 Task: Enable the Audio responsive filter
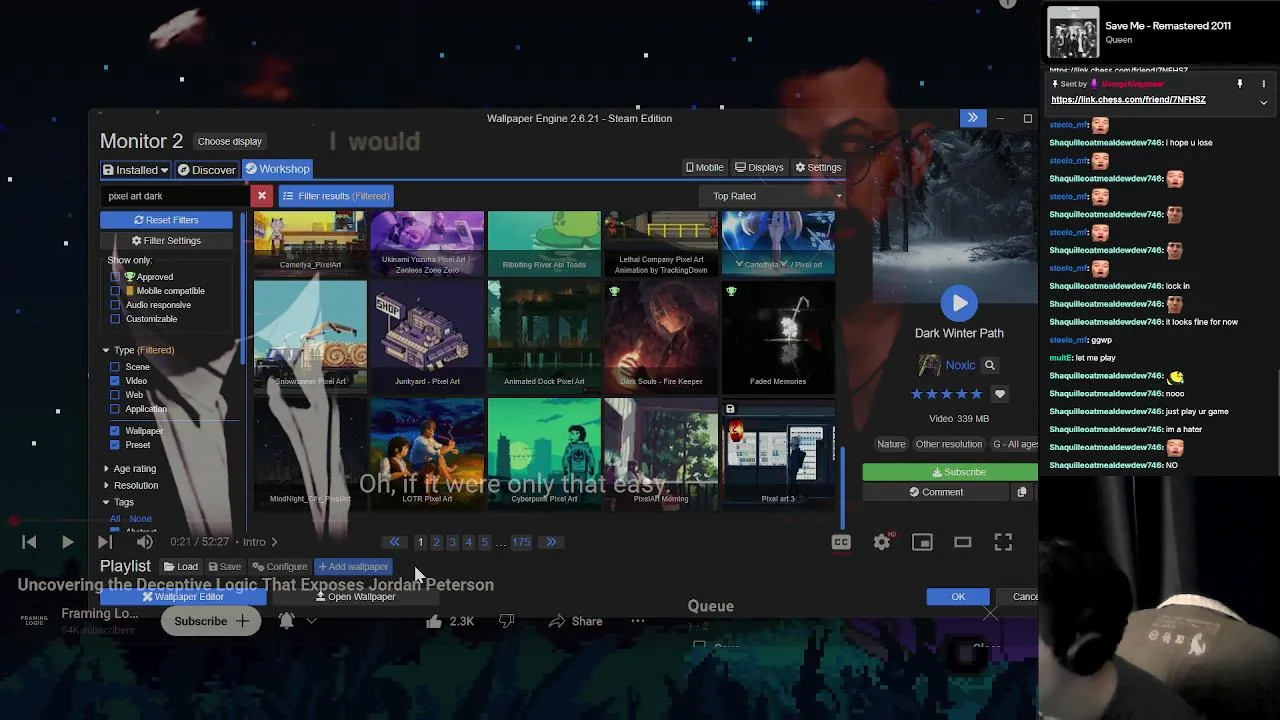pos(115,305)
